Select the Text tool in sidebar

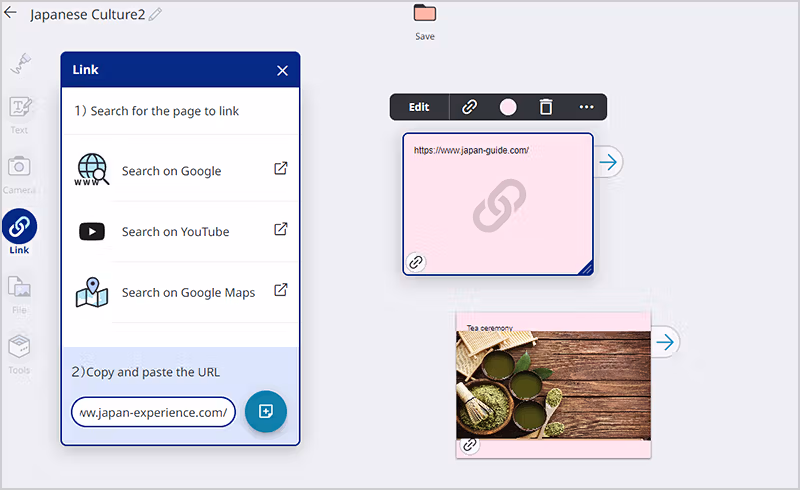[20, 110]
